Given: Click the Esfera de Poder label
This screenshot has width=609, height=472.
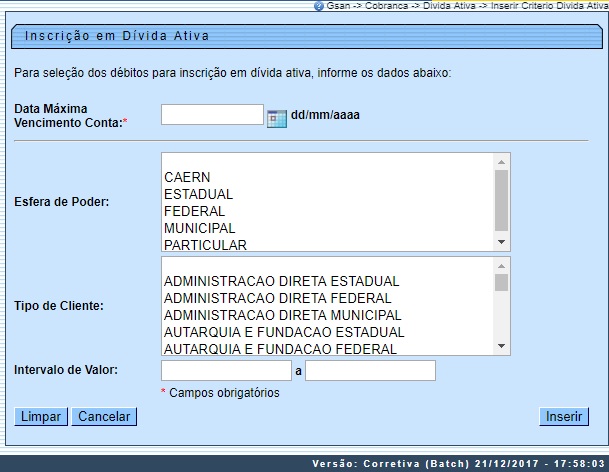Looking at the screenshot, I should [62, 202].
